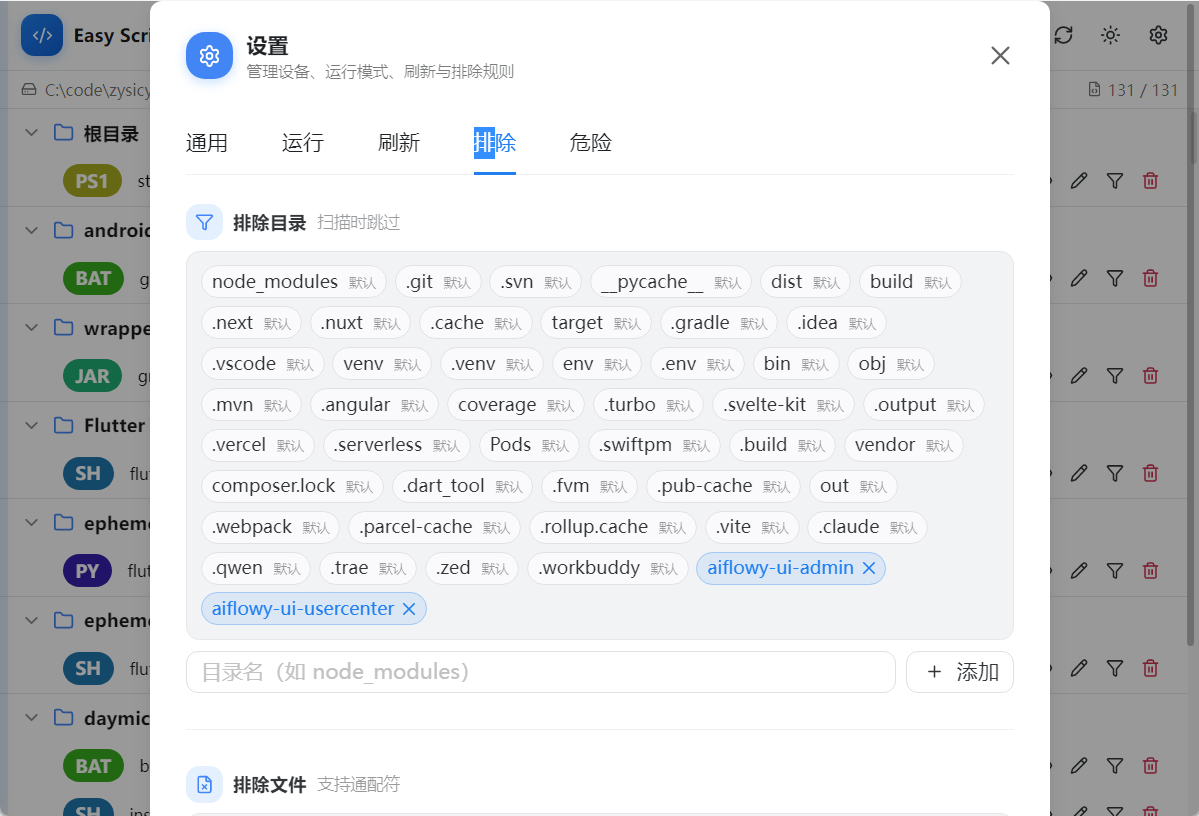The height and width of the screenshot is (816, 1199).
Task: Collapse the wrapper folder group
Action: [31, 328]
